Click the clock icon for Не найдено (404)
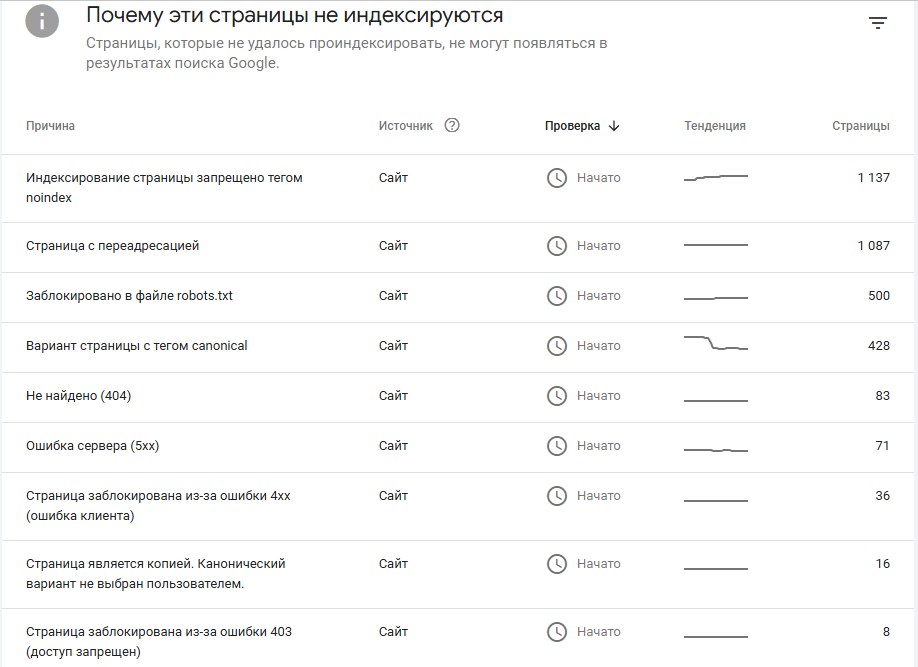This screenshot has height=667, width=918. [x=557, y=396]
